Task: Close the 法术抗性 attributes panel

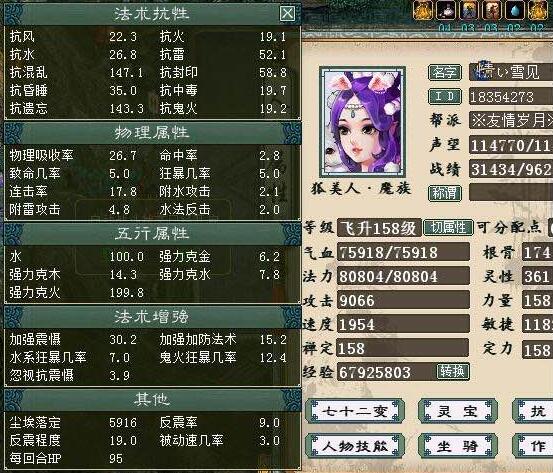Action: (x=287, y=13)
